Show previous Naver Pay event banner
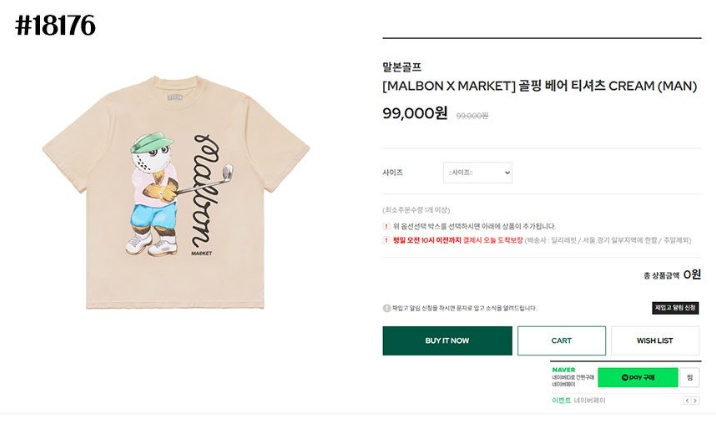 (x=687, y=401)
